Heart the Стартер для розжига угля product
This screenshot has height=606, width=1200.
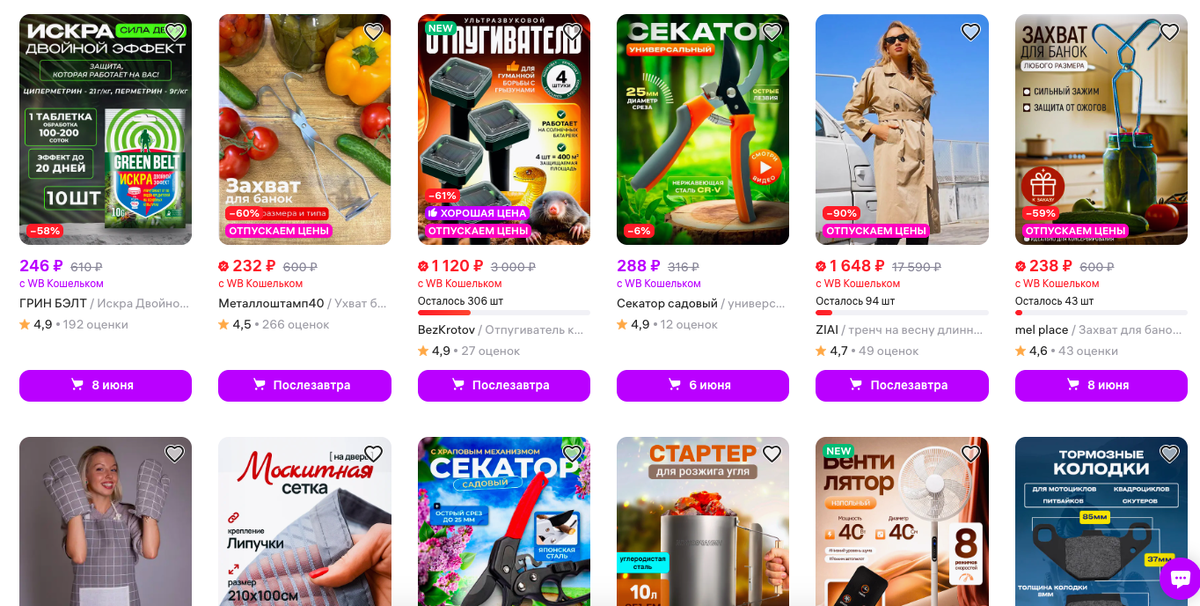coord(771,454)
